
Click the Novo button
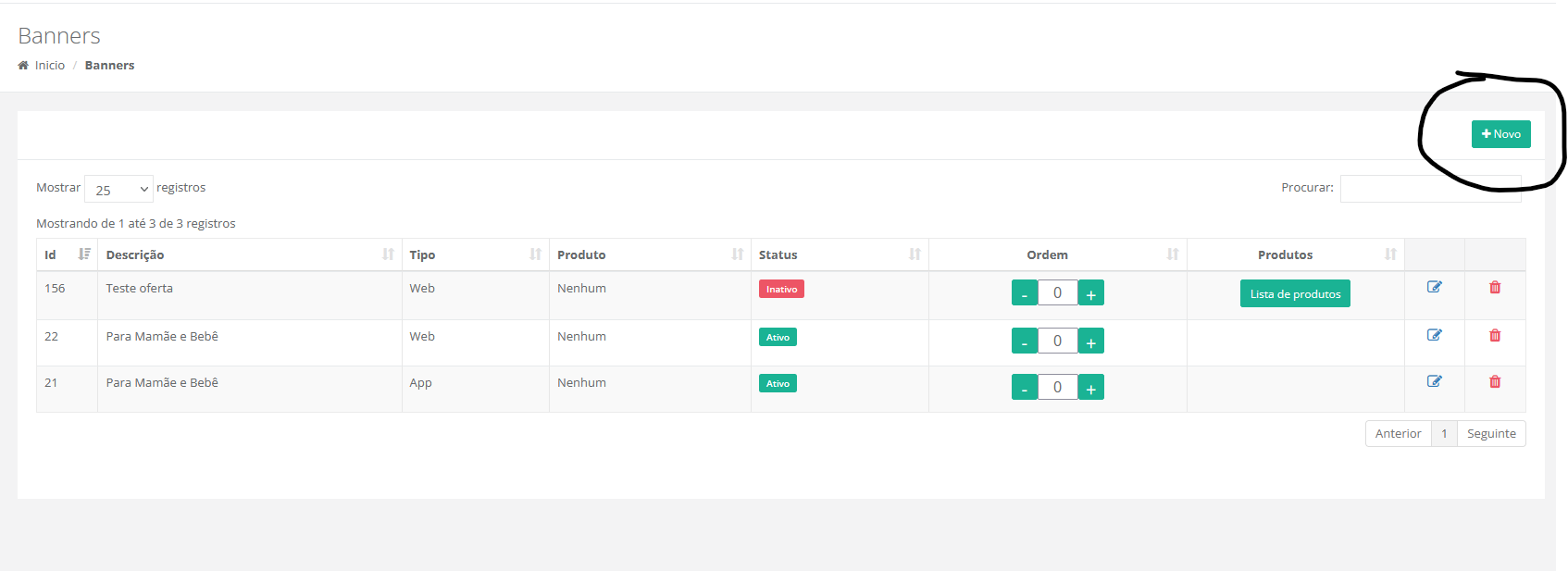[1500, 134]
